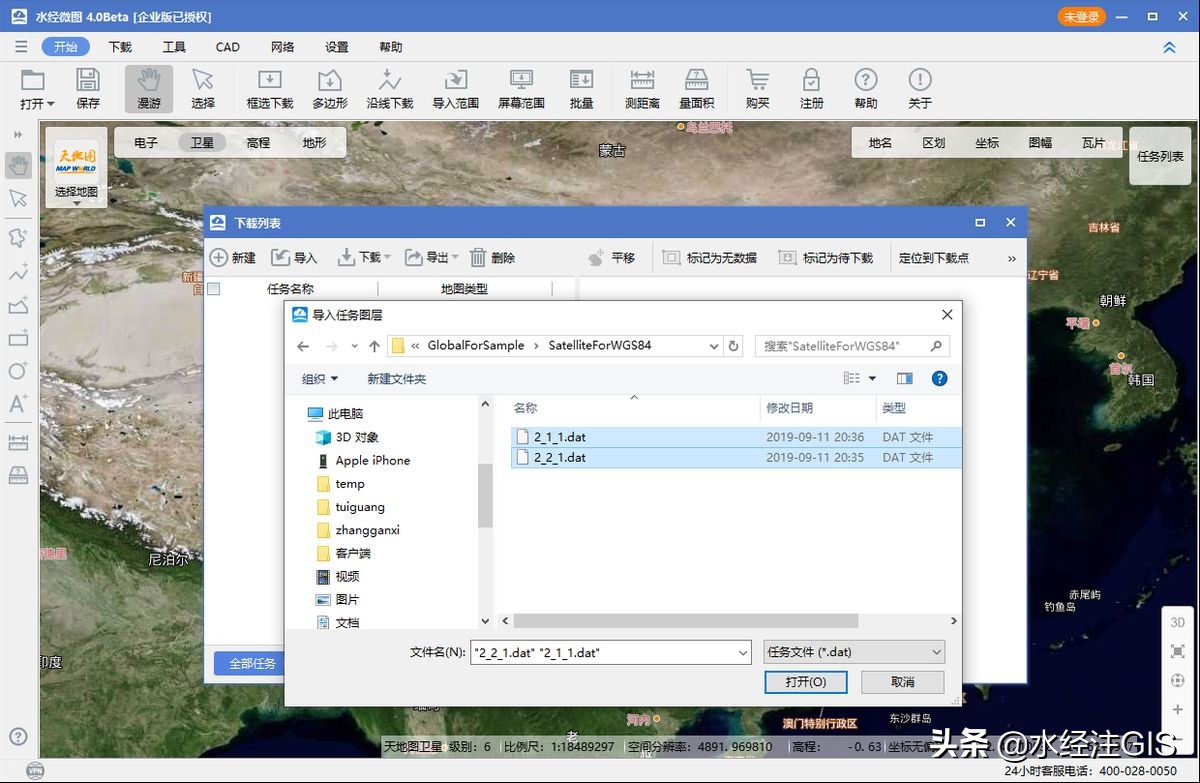Click the 多边形 polygon download icon
Screen dimensions: 1200x783
[x=329, y=89]
